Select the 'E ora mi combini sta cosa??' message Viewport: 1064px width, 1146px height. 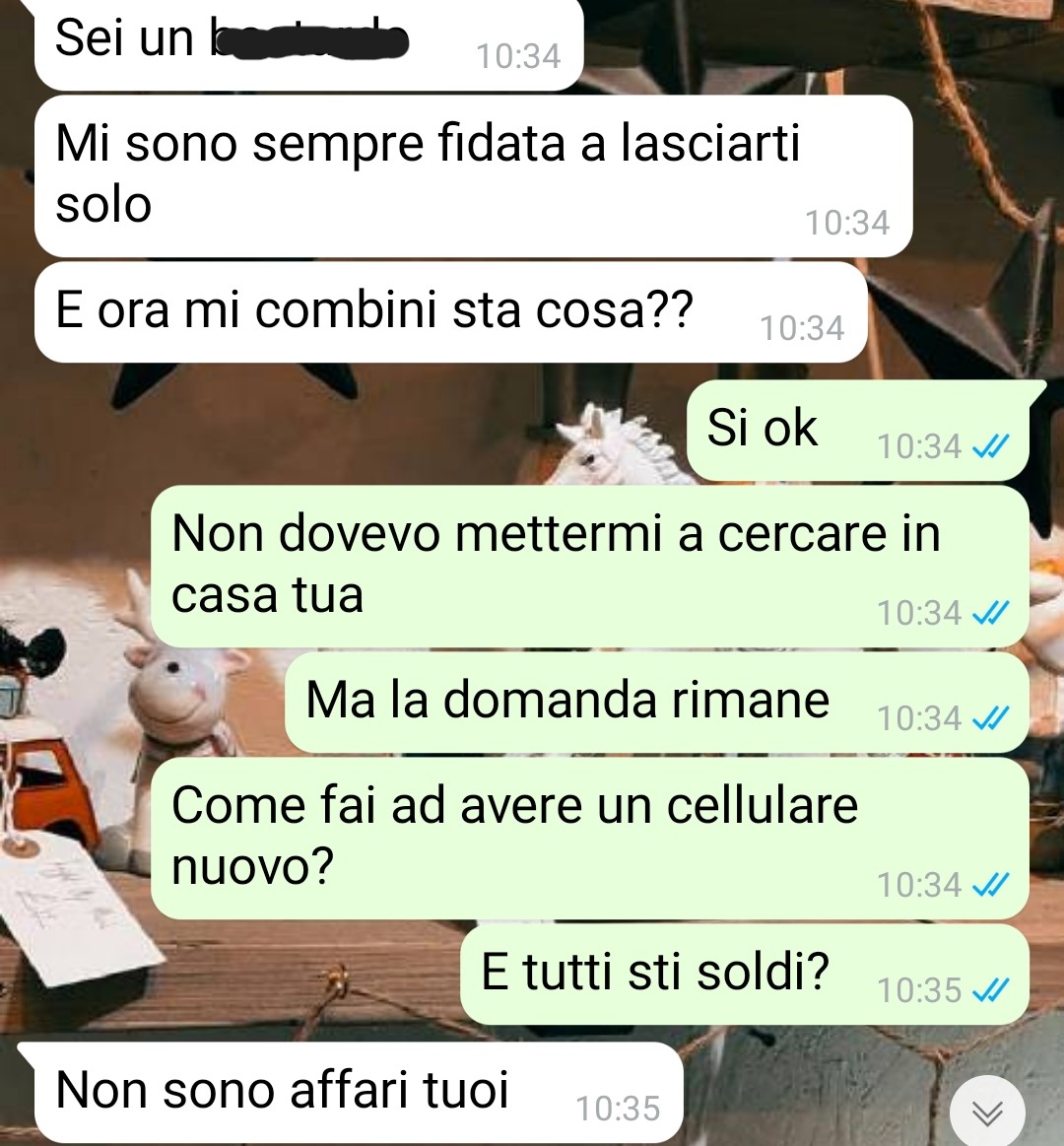pos(451,312)
